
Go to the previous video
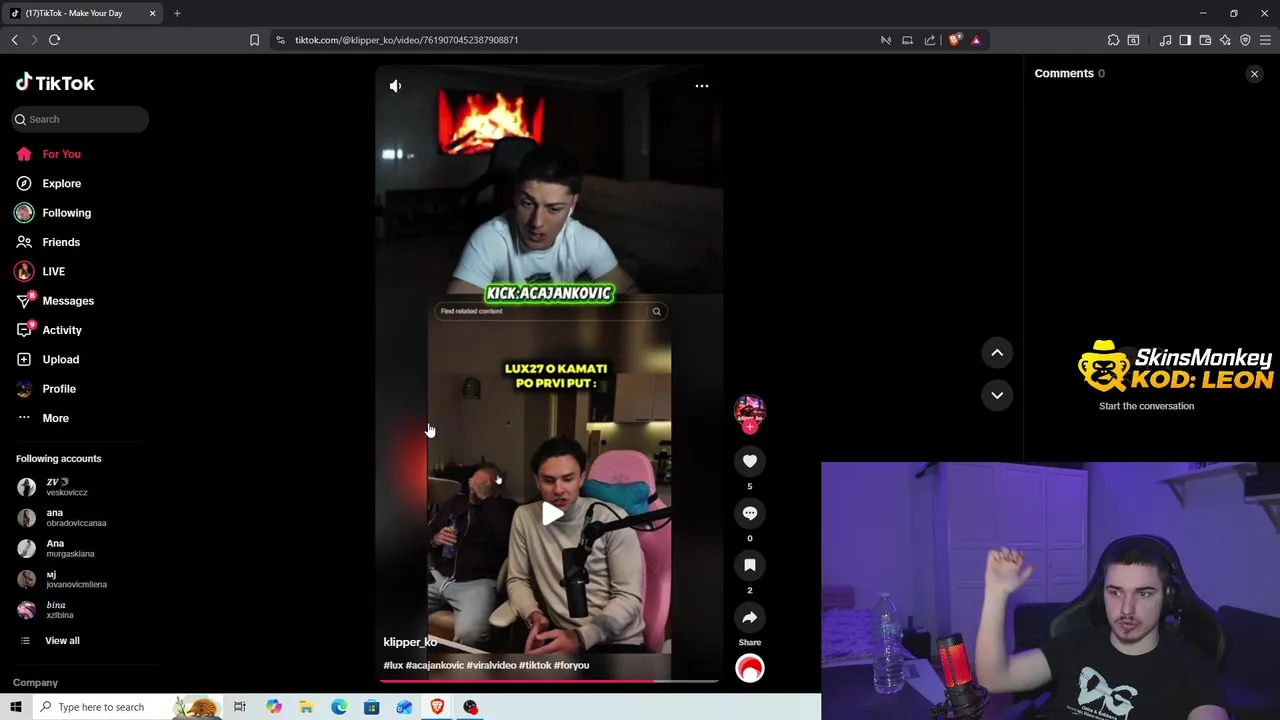pos(997,352)
